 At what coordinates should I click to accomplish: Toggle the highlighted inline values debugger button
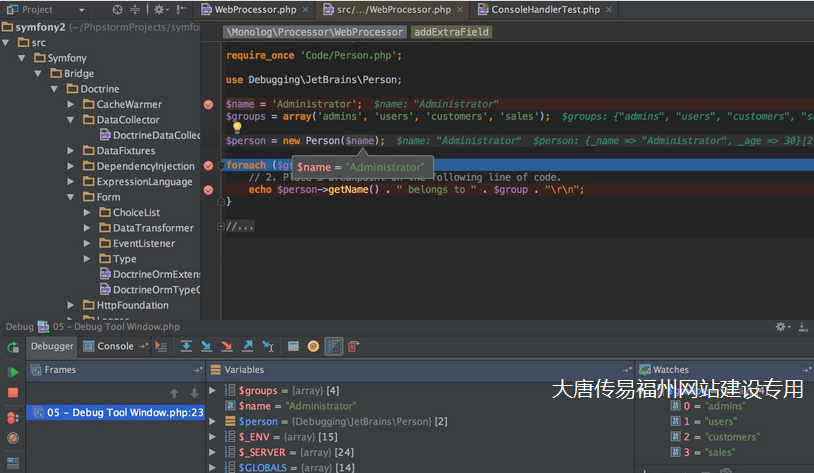tap(333, 346)
